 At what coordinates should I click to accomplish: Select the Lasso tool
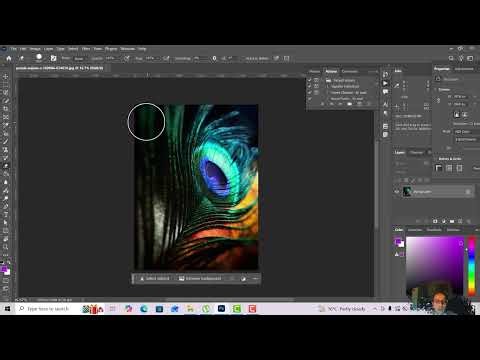pyautogui.click(x=6, y=92)
